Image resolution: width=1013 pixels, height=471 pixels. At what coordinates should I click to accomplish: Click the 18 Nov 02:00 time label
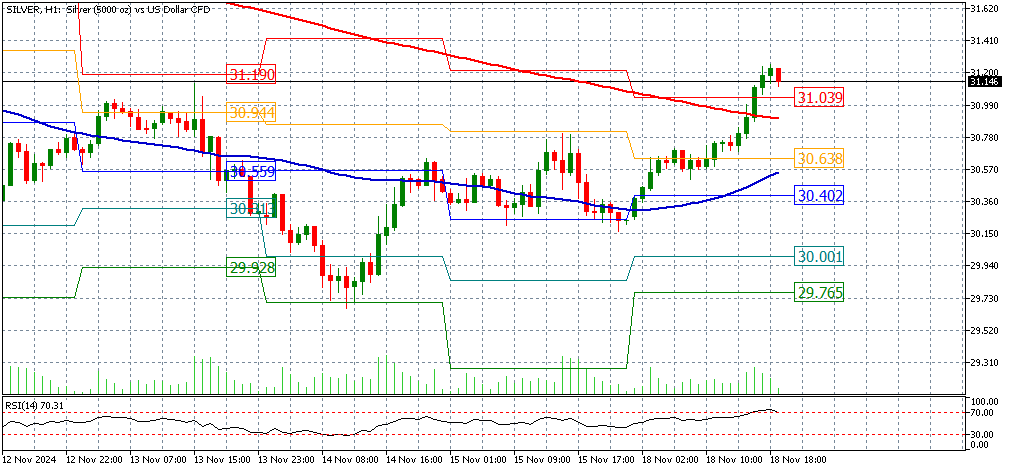click(670, 459)
